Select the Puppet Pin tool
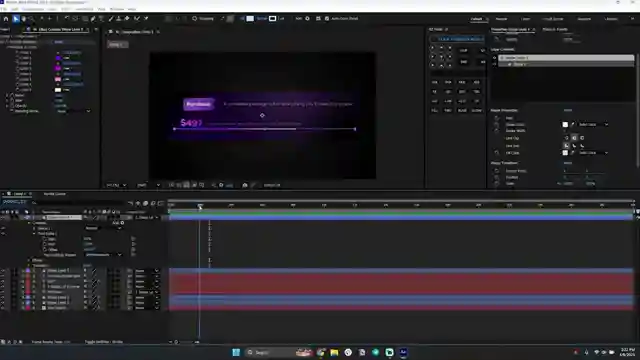640x360 pixels. point(146,19)
